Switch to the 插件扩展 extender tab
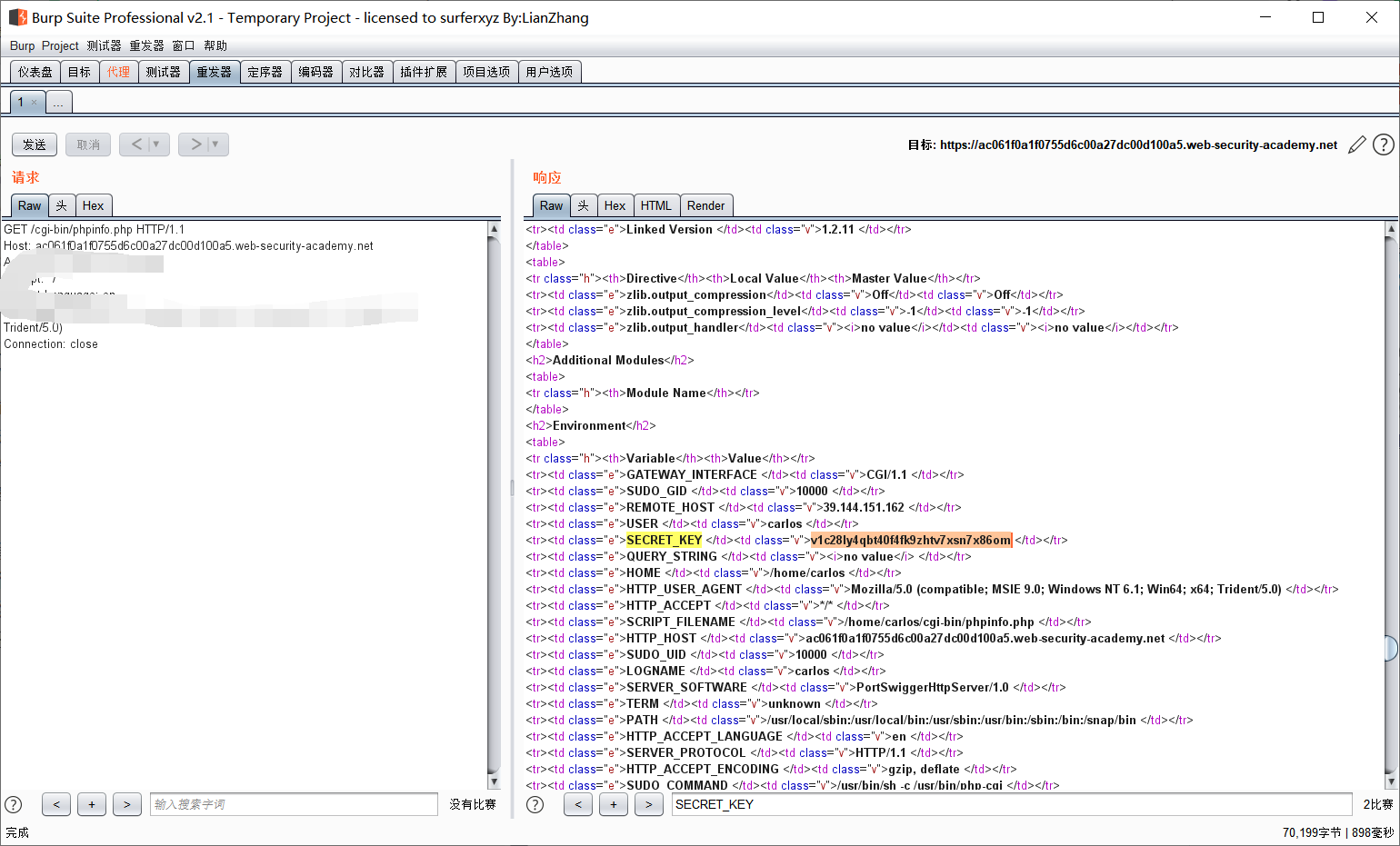The height and width of the screenshot is (846, 1400). 424,72
